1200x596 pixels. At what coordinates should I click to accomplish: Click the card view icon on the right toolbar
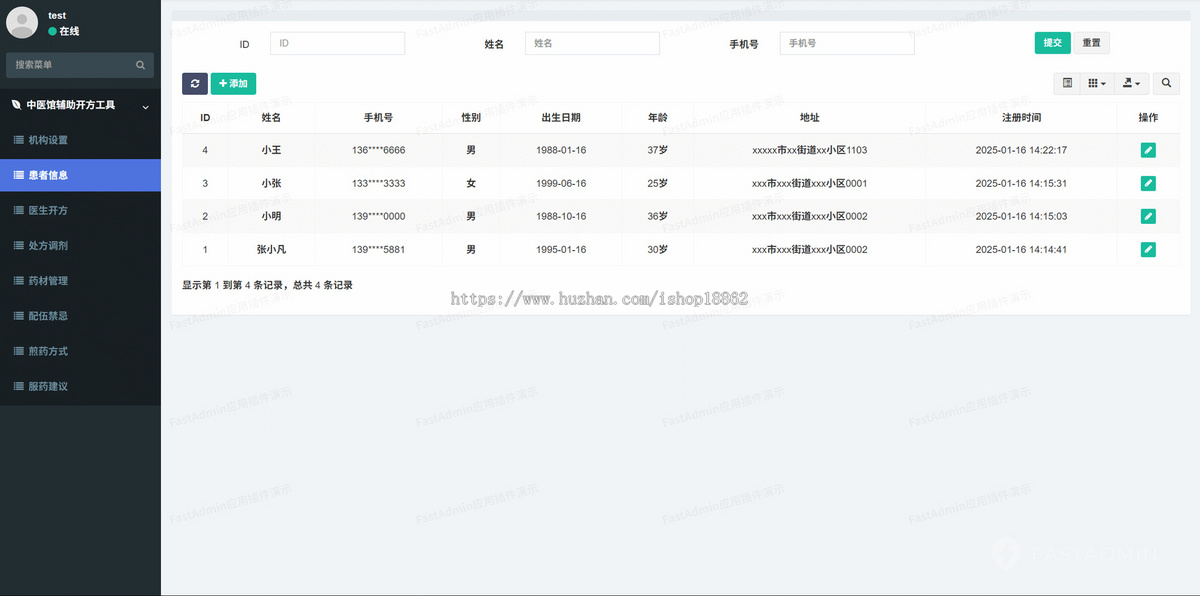tap(1067, 83)
